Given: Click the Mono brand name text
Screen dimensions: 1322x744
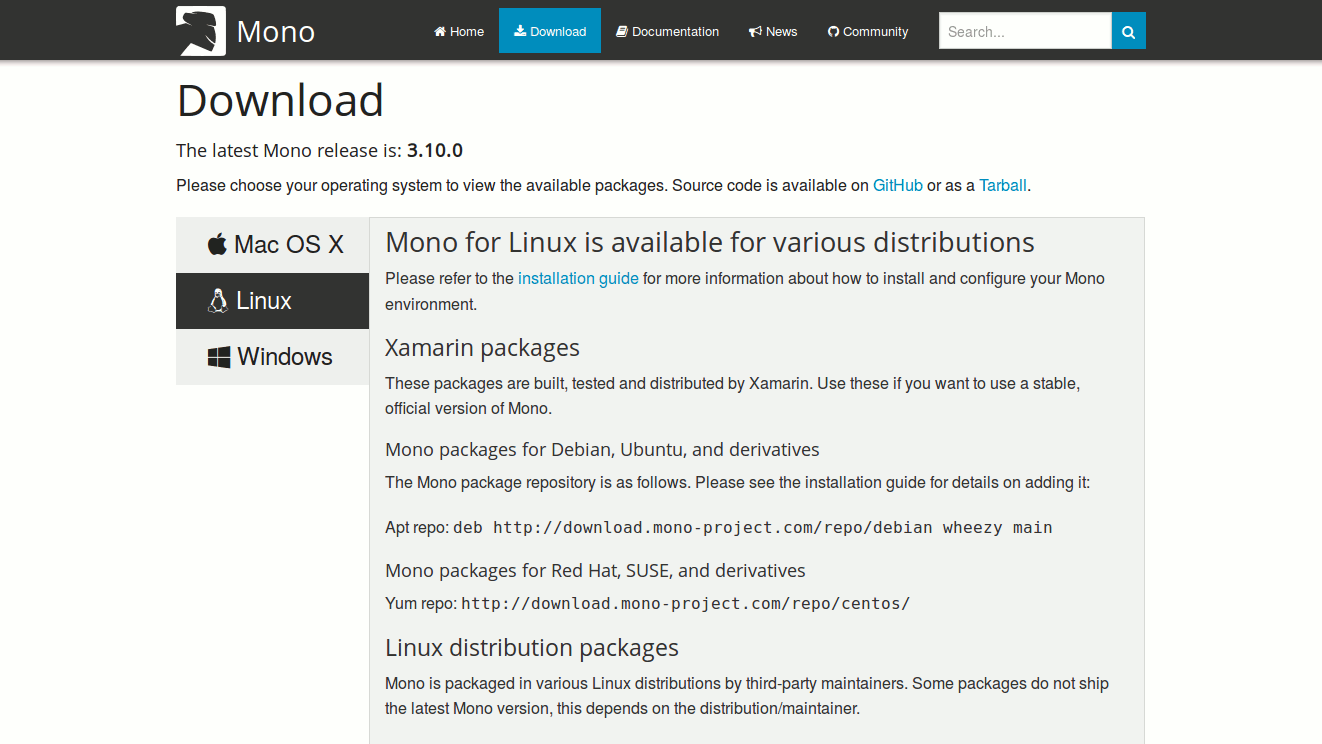Looking at the screenshot, I should 276,32.
